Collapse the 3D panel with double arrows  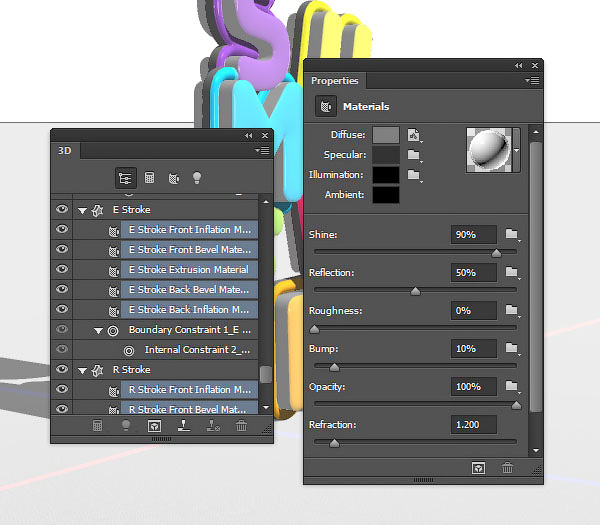coord(249,135)
